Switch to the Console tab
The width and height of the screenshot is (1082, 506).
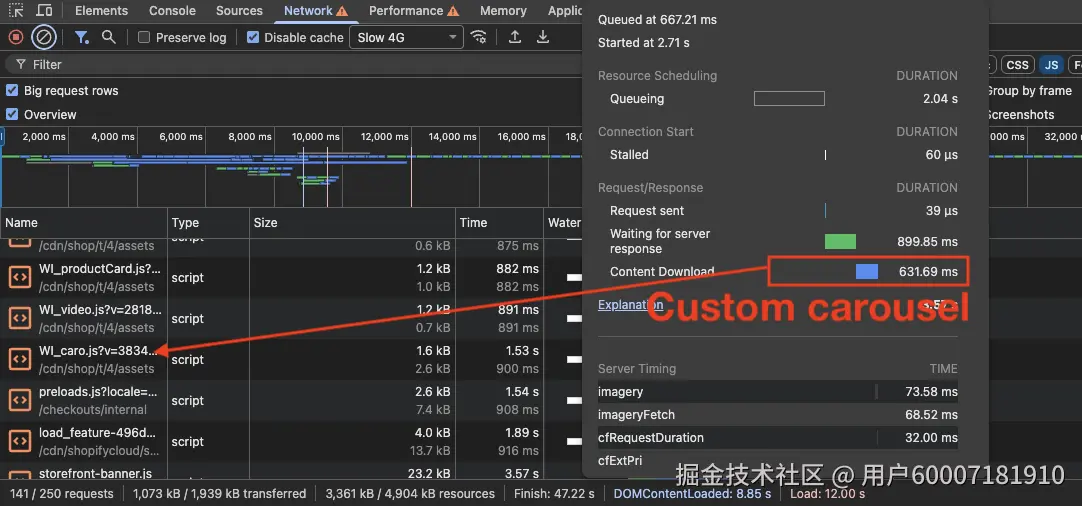click(x=172, y=11)
